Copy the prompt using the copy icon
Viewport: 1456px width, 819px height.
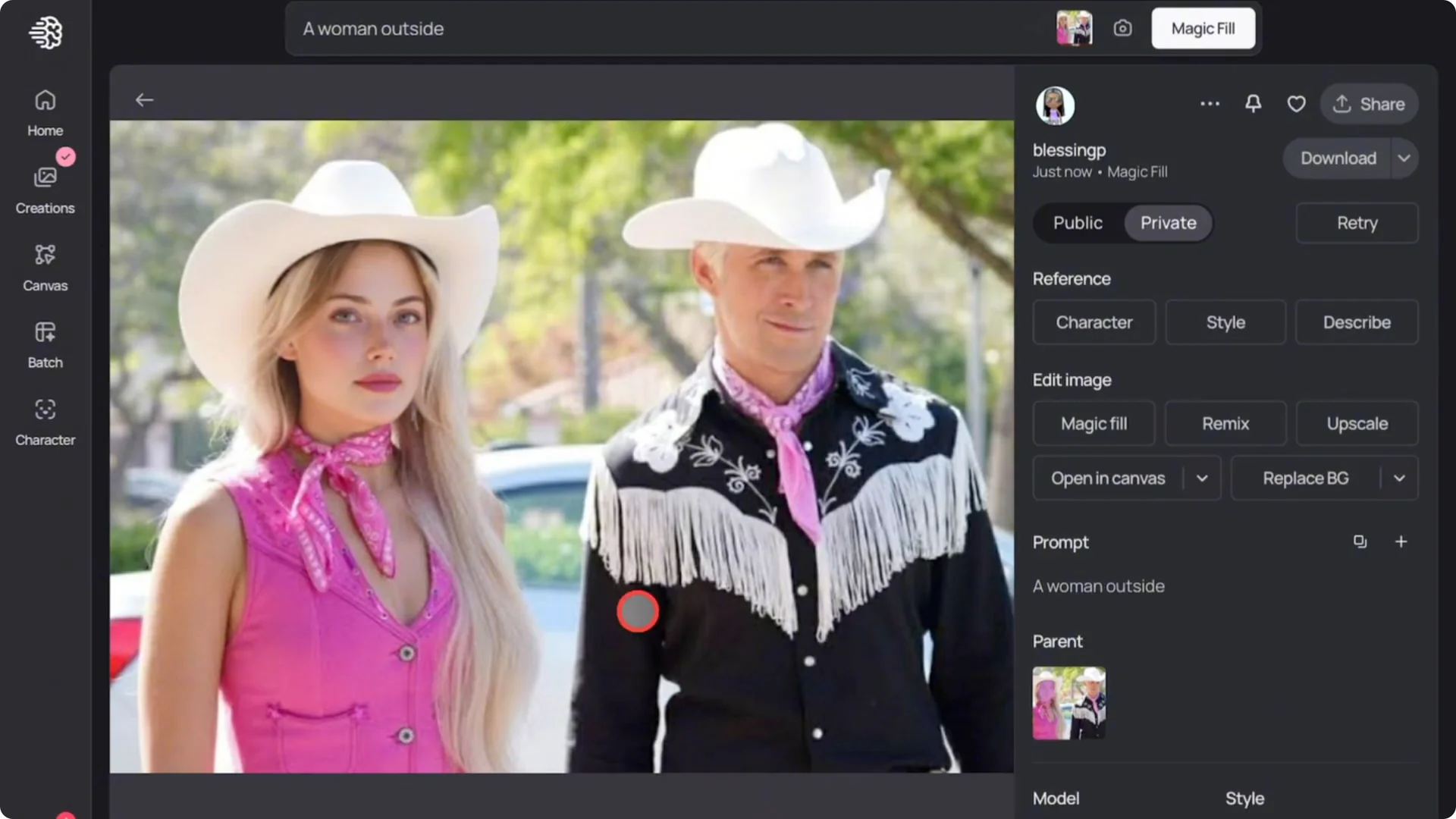[x=1360, y=541]
